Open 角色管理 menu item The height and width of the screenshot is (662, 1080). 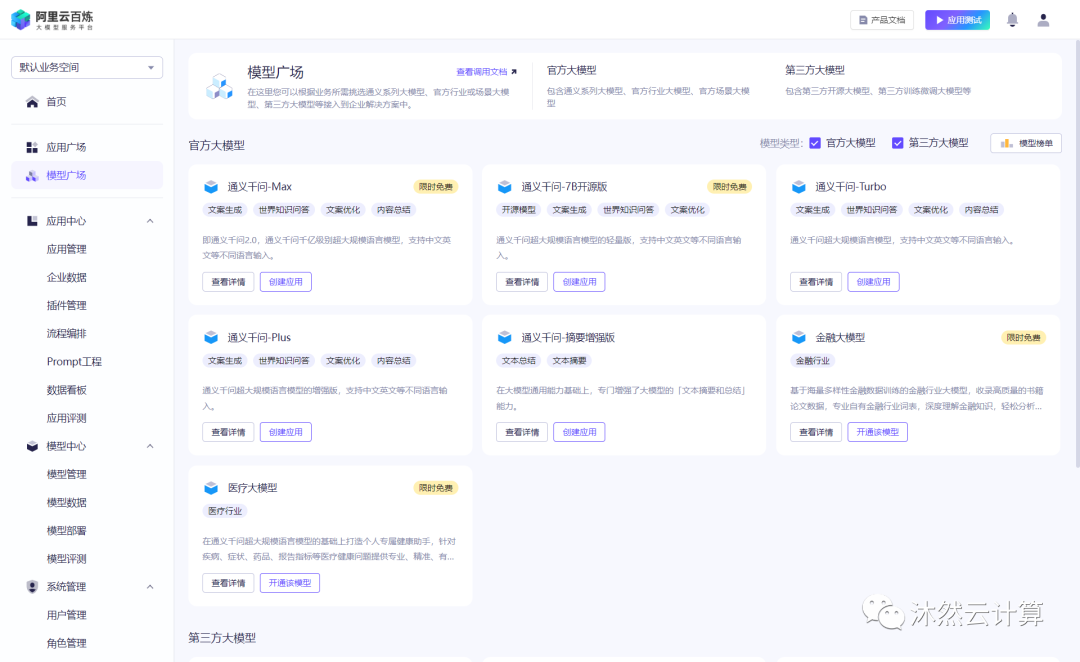tap(66, 643)
